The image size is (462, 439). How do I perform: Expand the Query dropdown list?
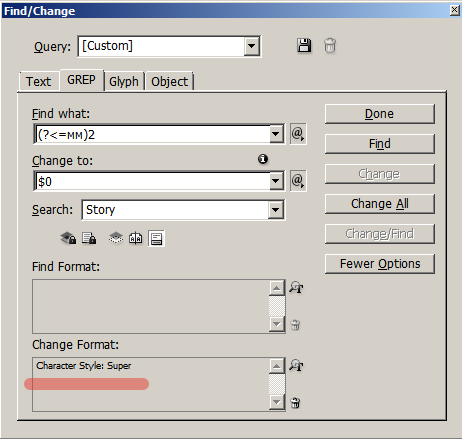coord(252,46)
